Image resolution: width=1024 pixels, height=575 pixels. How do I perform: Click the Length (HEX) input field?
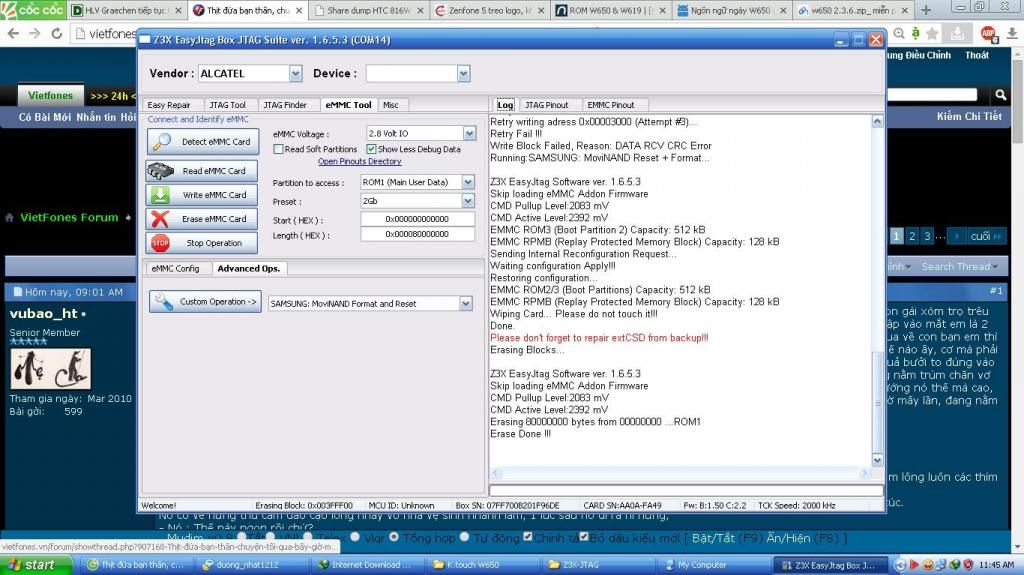click(x=417, y=234)
